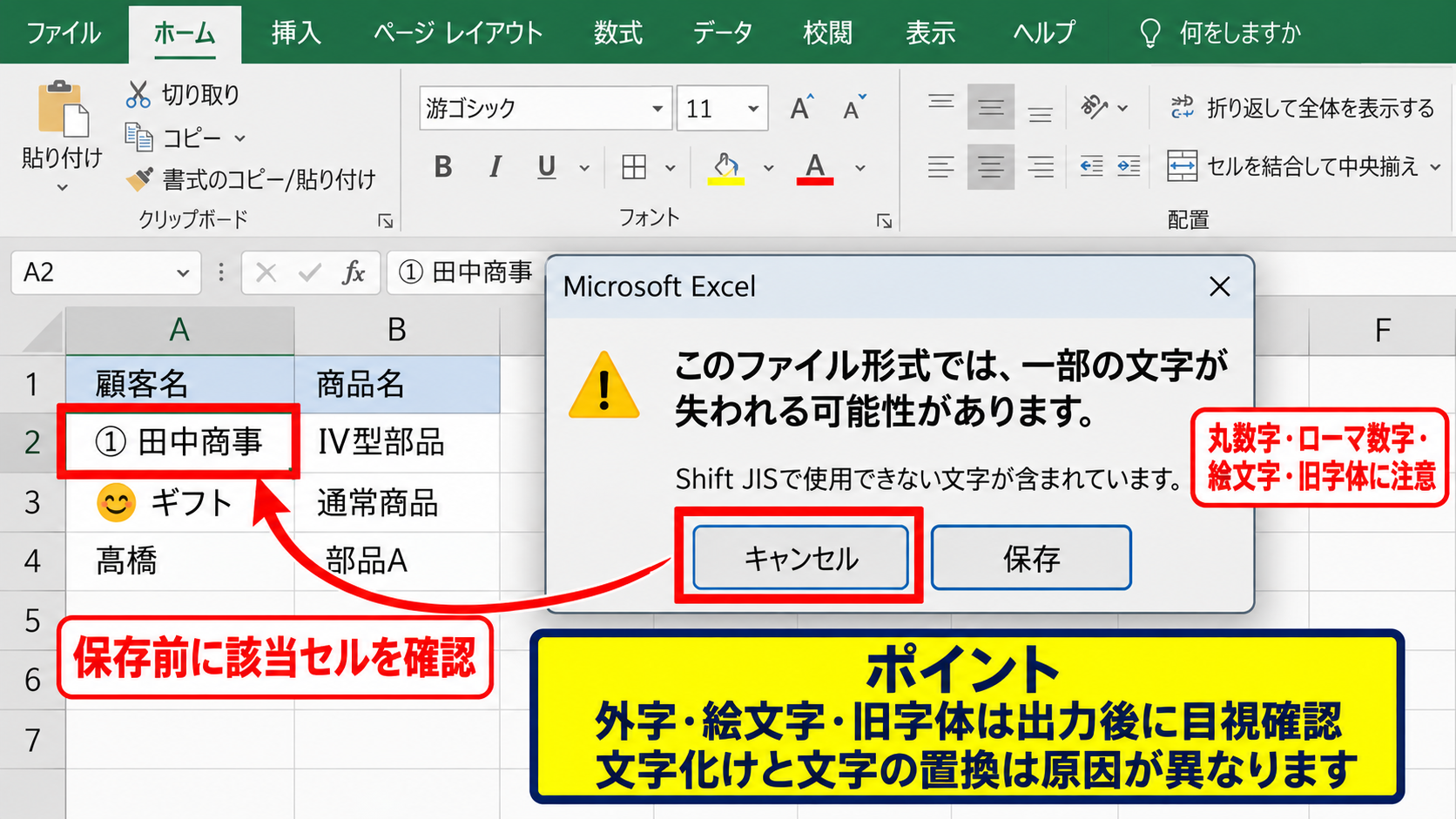Activate the format painter brush

pos(139,179)
